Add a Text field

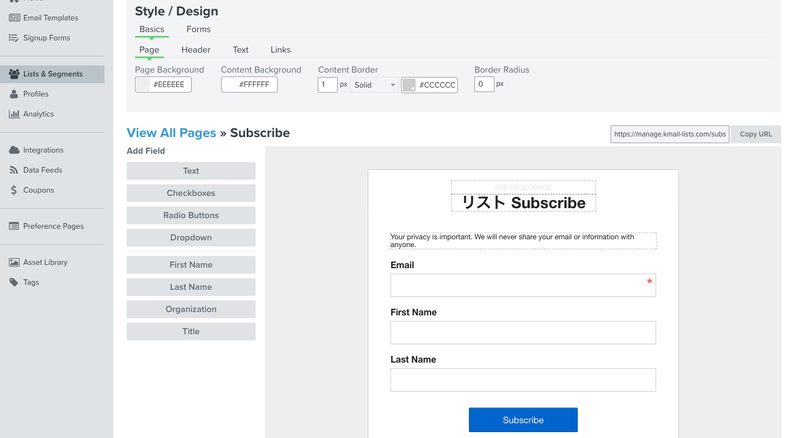point(191,171)
